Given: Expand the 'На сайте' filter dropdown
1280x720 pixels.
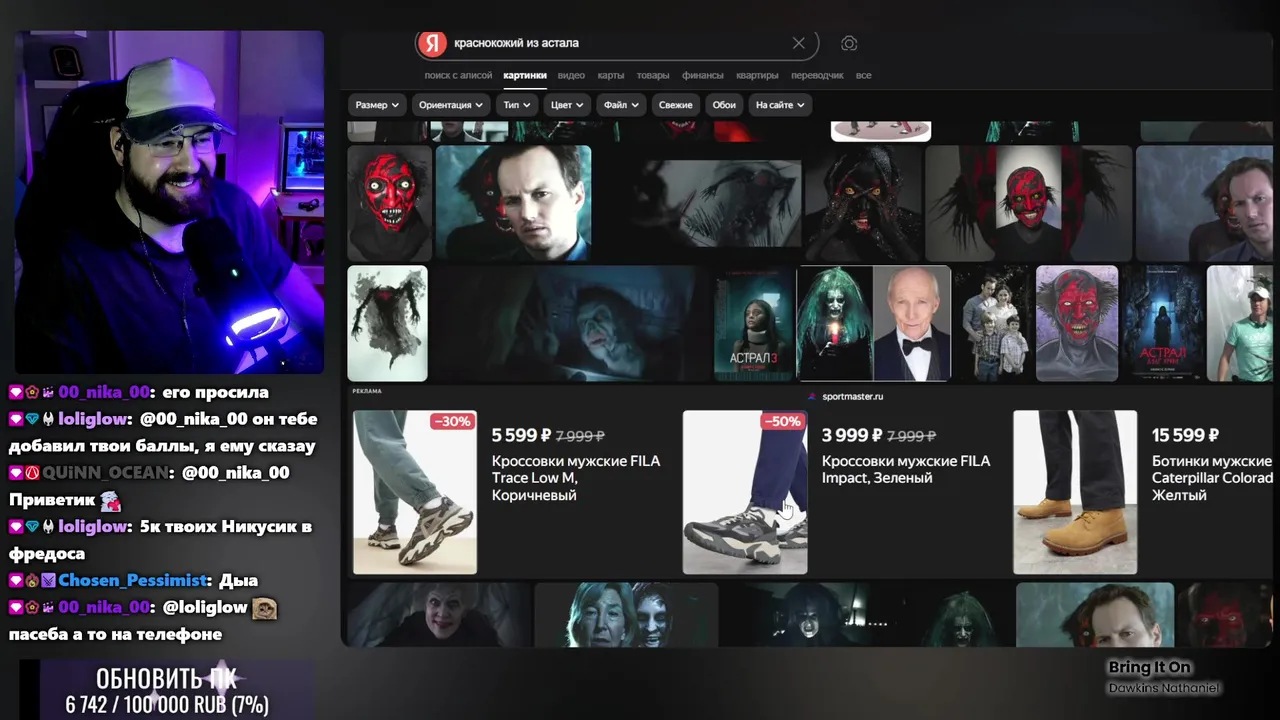Looking at the screenshot, I should point(780,105).
